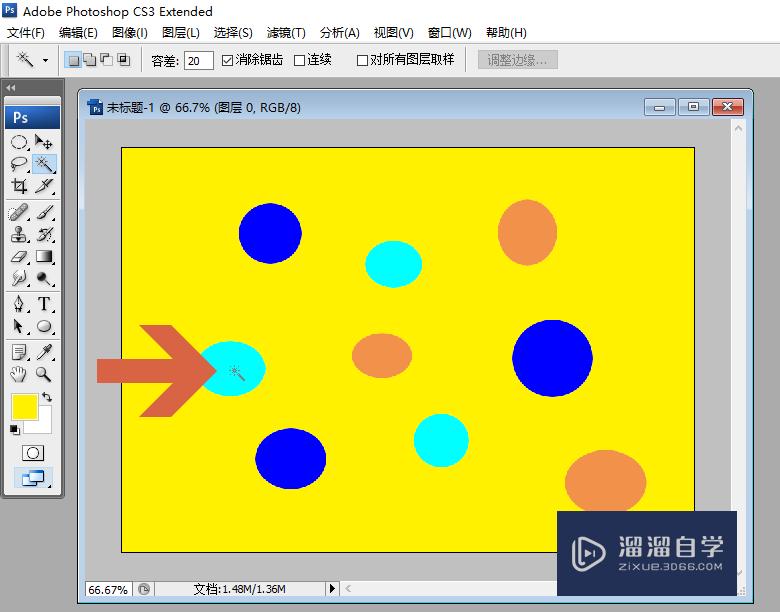
Task: Select the Dodge tool
Action: pyautogui.click(x=44, y=278)
